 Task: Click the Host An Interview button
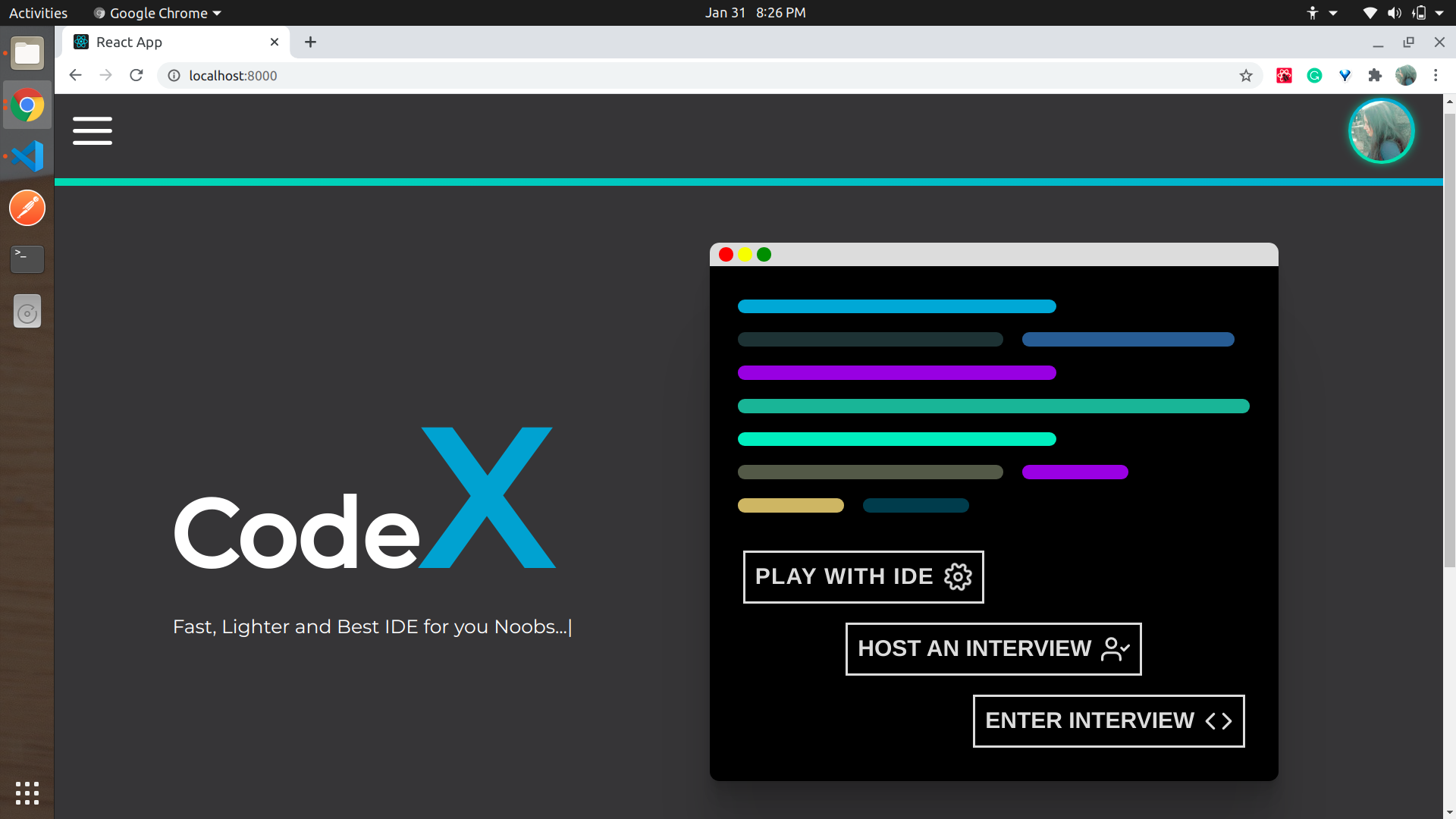pyautogui.click(x=993, y=649)
